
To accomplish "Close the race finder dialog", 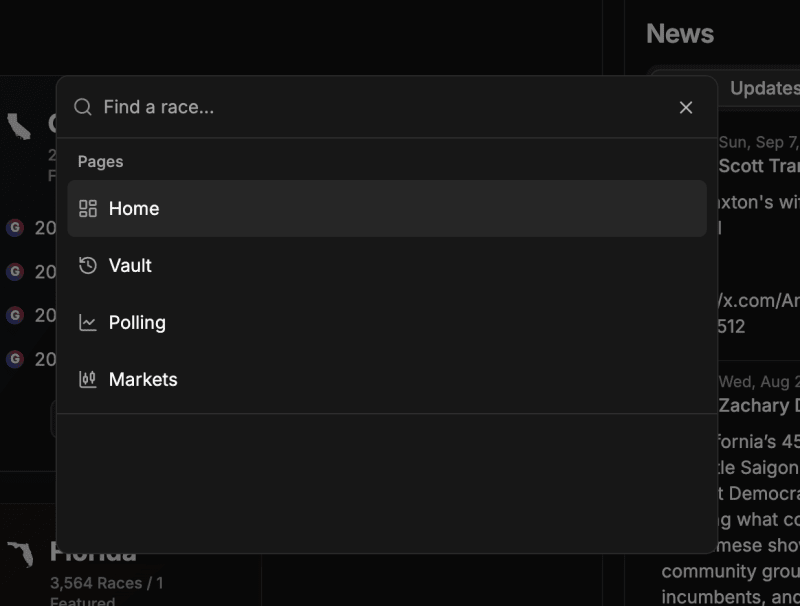I will point(686,107).
